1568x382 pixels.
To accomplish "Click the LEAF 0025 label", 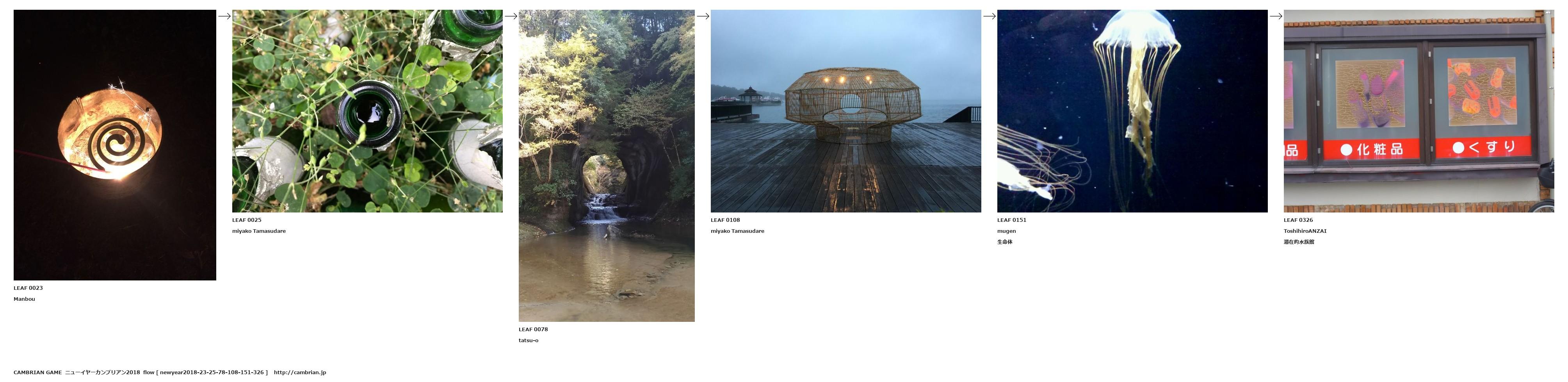I will (247, 220).
